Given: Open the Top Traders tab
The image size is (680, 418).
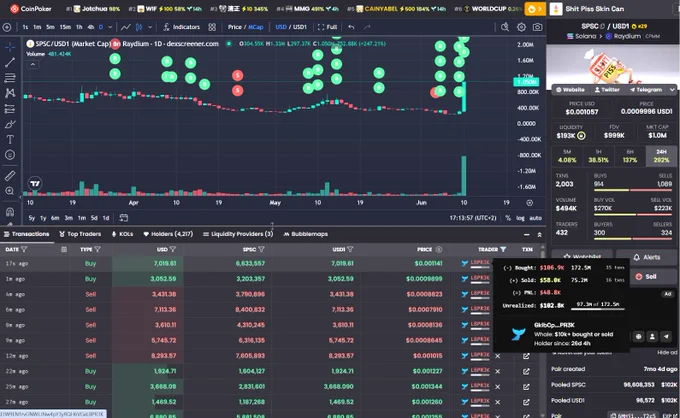Looking at the screenshot, I should coord(80,234).
